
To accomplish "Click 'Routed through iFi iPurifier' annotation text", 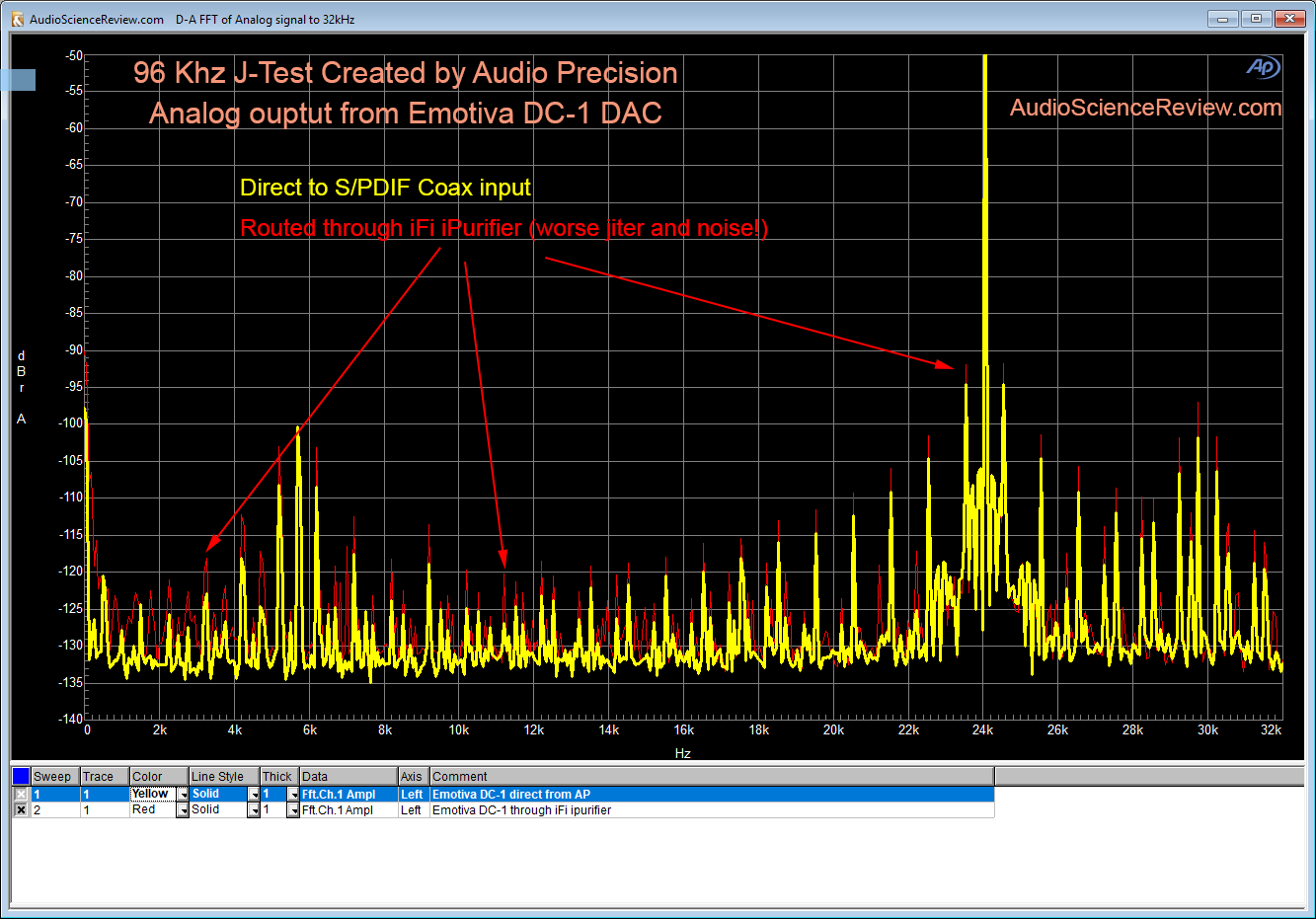I will (381, 228).
